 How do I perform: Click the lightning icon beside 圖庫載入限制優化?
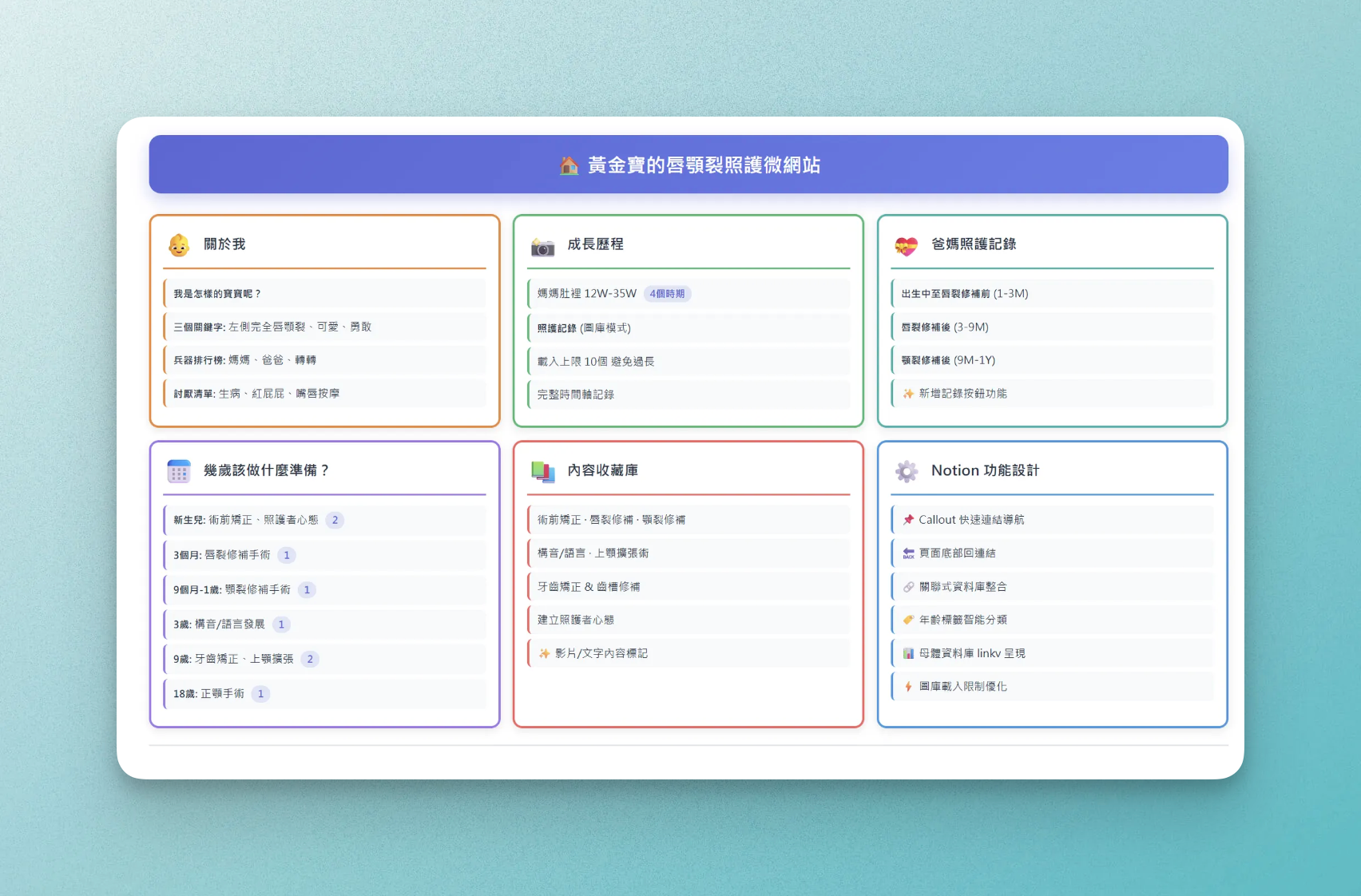pyautogui.click(x=908, y=687)
